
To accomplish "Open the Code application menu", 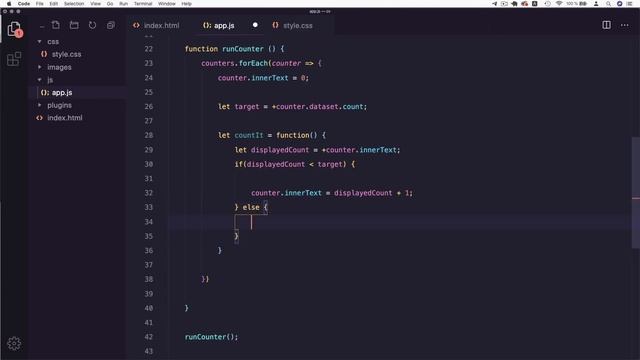I will coord(24,4).
